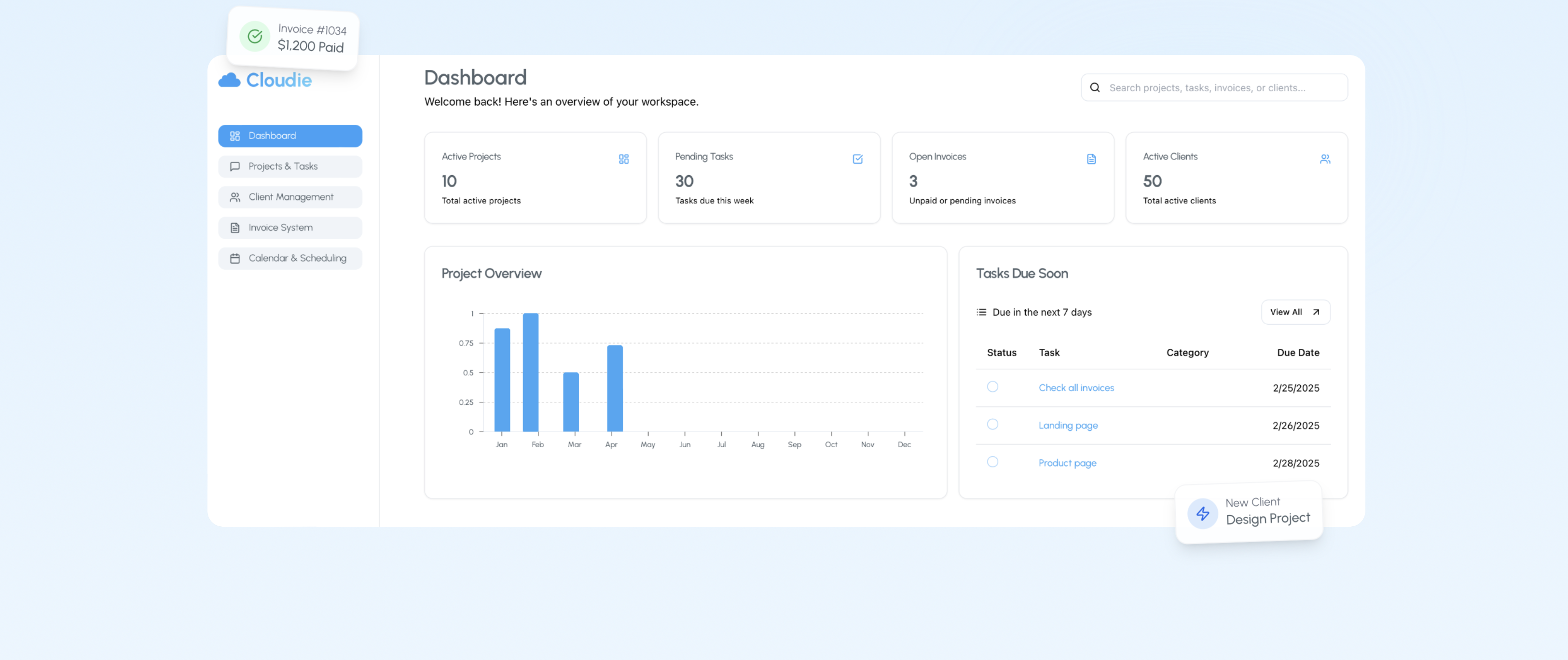Click the Active Projects grid icon

(x=623, y=159)
